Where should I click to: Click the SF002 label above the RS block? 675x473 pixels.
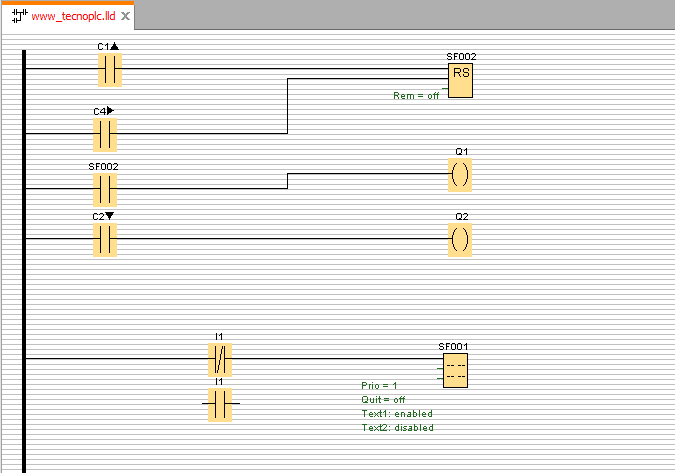[461, 57]
